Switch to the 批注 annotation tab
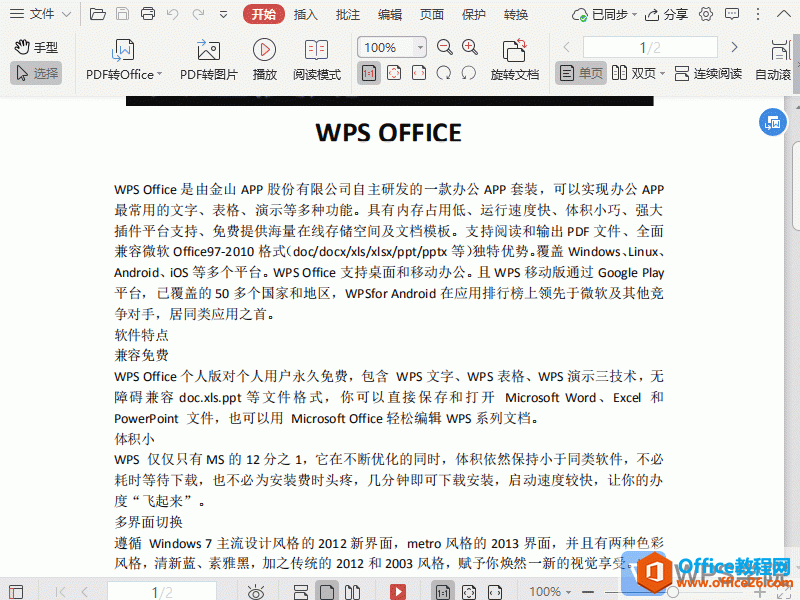The height and width of the screenshot is (600, 800). point(347,13)
